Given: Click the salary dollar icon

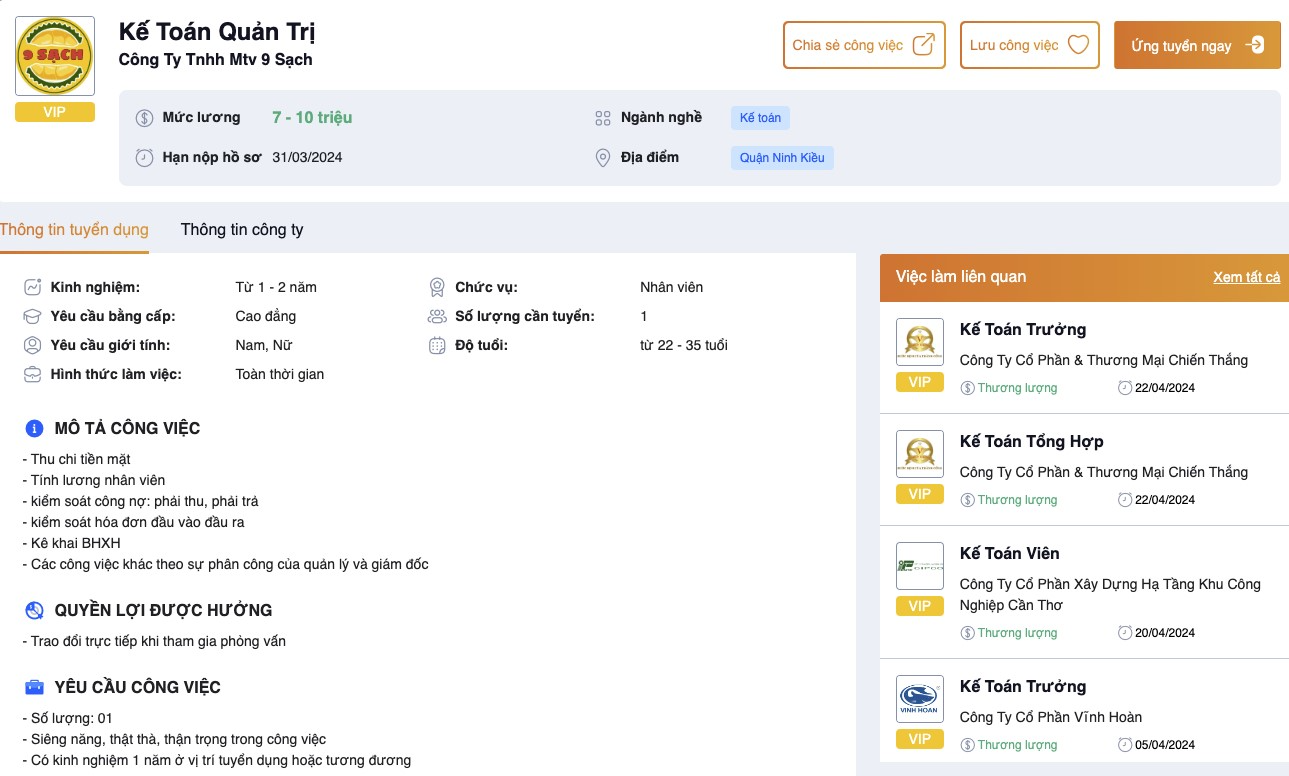Looking at the screenshot, I should click(x=145, y=118).
